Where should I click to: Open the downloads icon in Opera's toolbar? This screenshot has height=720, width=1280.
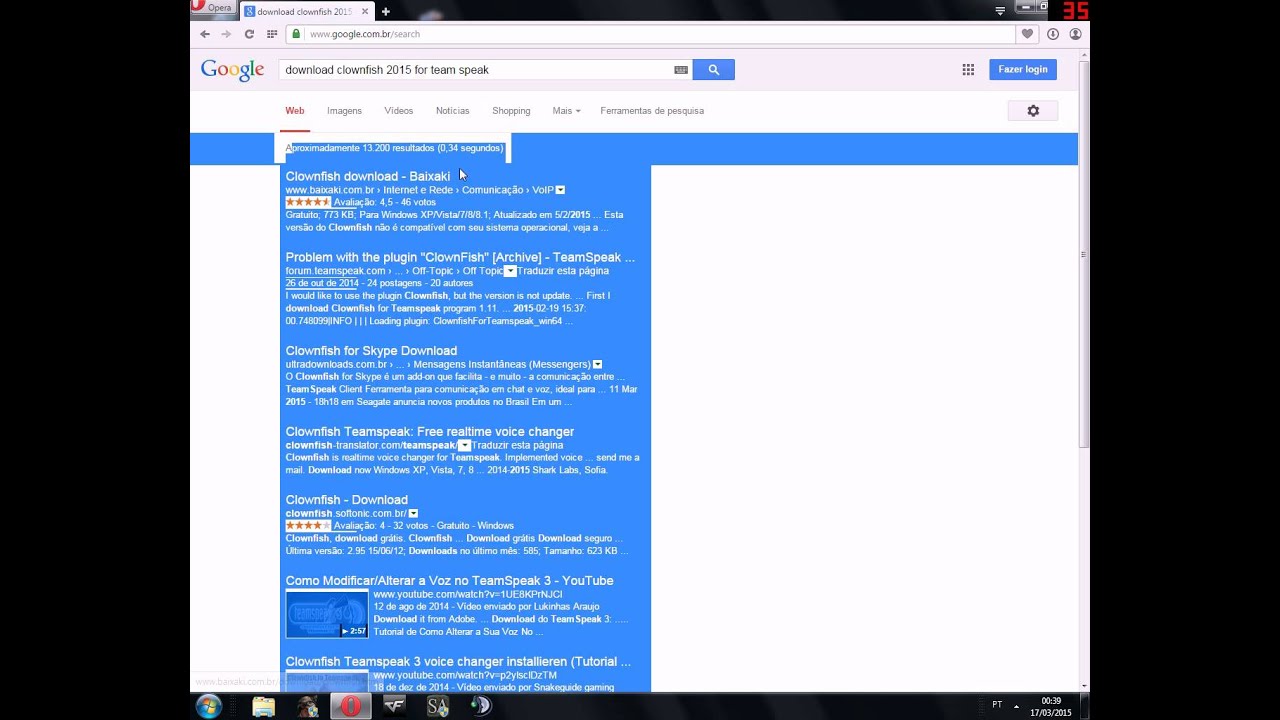click(1053, 34)
